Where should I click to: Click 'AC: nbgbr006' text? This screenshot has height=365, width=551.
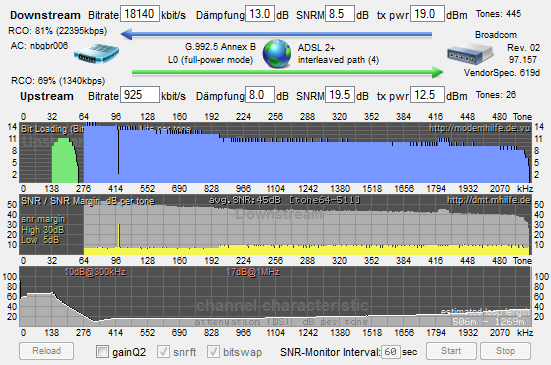(x=39, y=46)
